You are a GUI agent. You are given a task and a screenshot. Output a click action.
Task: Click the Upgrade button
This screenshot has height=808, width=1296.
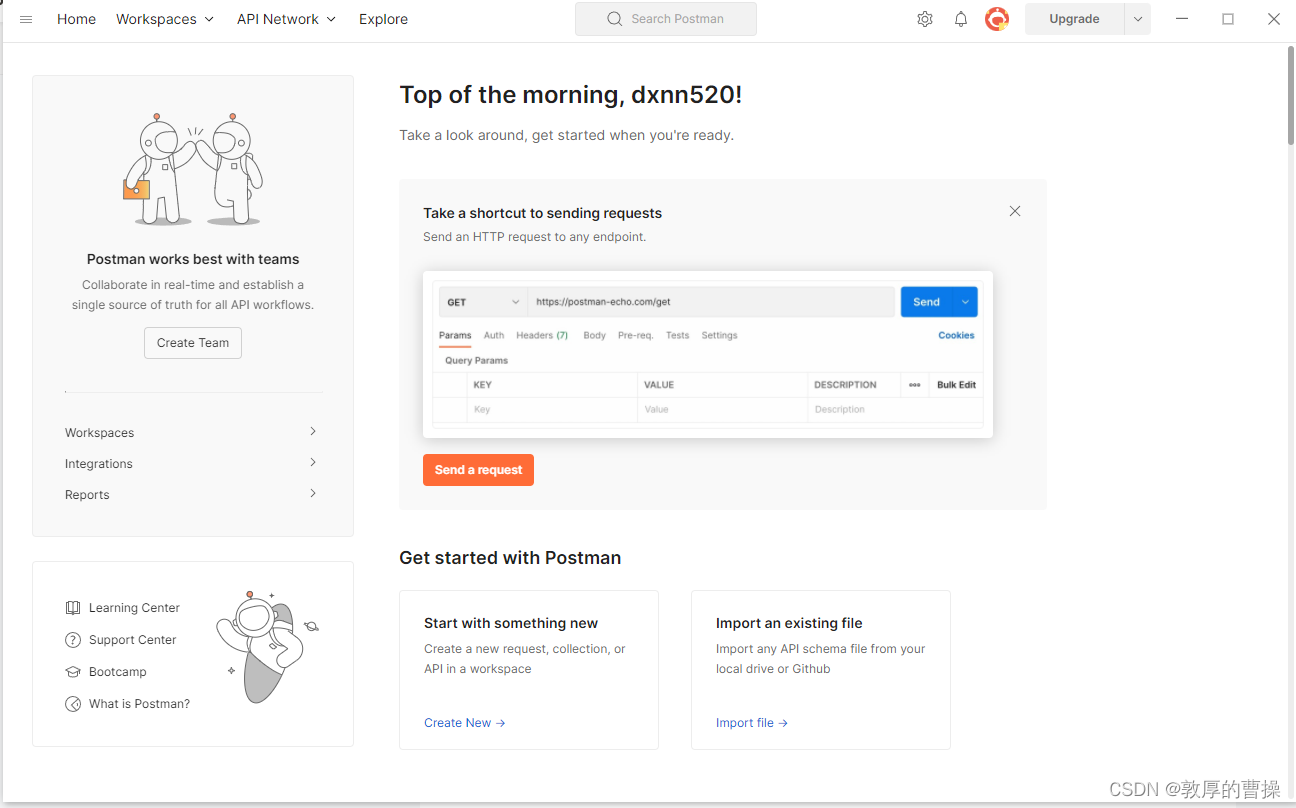pyautogui.click(x=1074, y=19)
